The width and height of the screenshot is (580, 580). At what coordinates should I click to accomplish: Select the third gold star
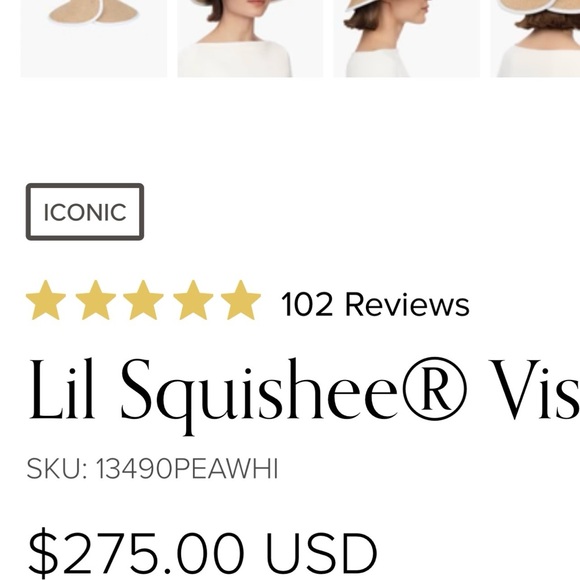click(x=143, y=300)
